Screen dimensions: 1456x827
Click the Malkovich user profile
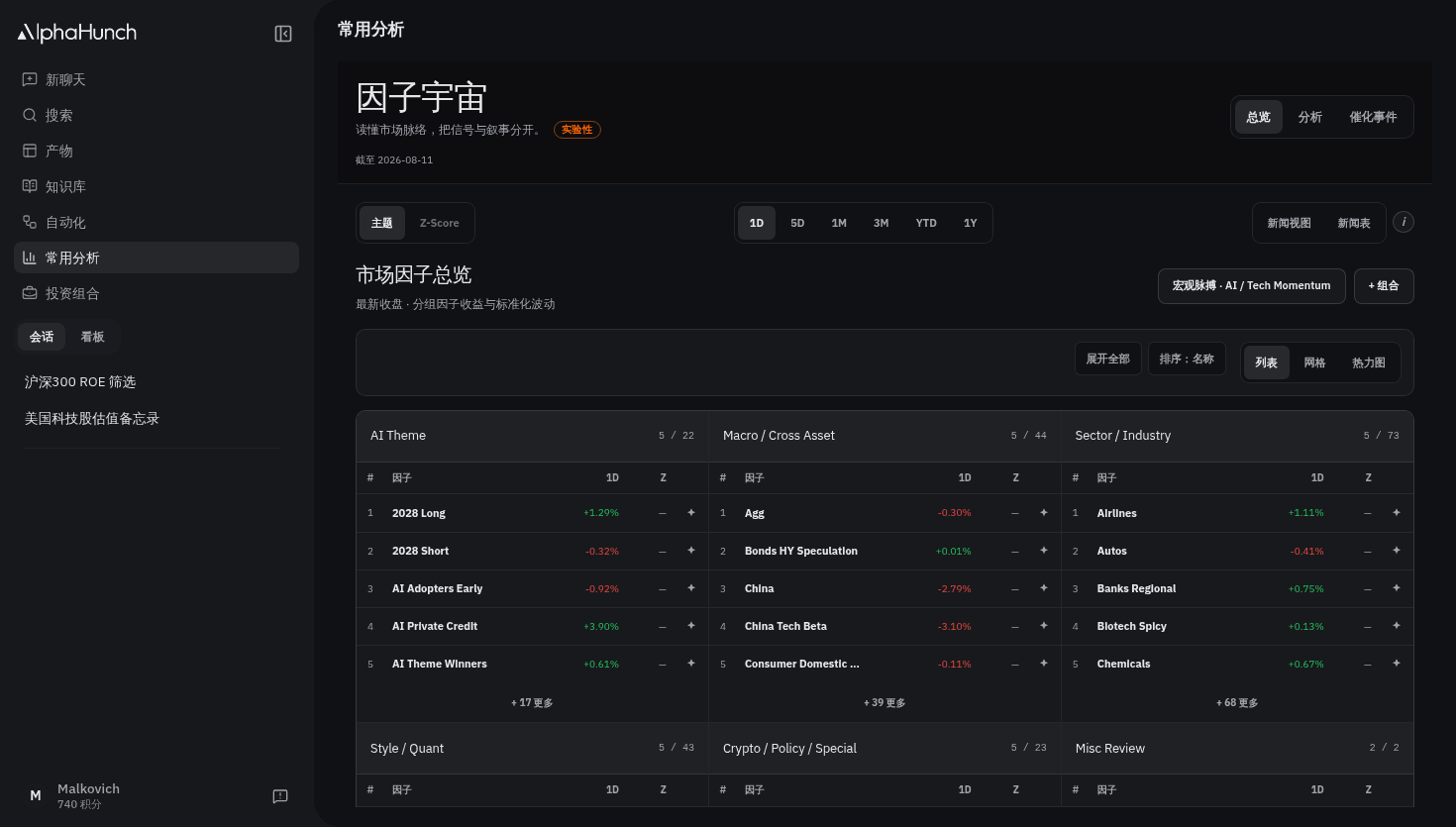(73, 796)
